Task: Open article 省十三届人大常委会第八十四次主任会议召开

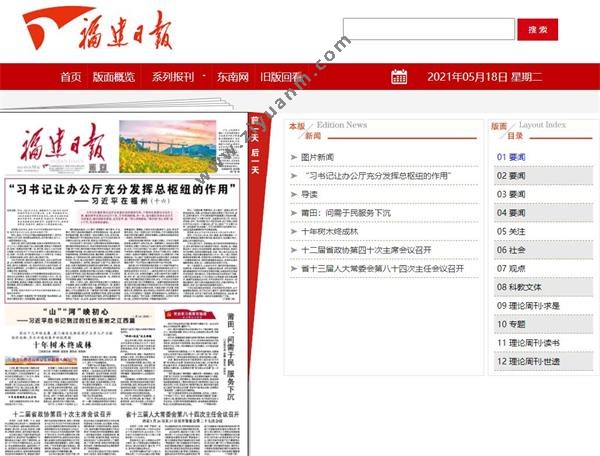Action: [382, 269]
